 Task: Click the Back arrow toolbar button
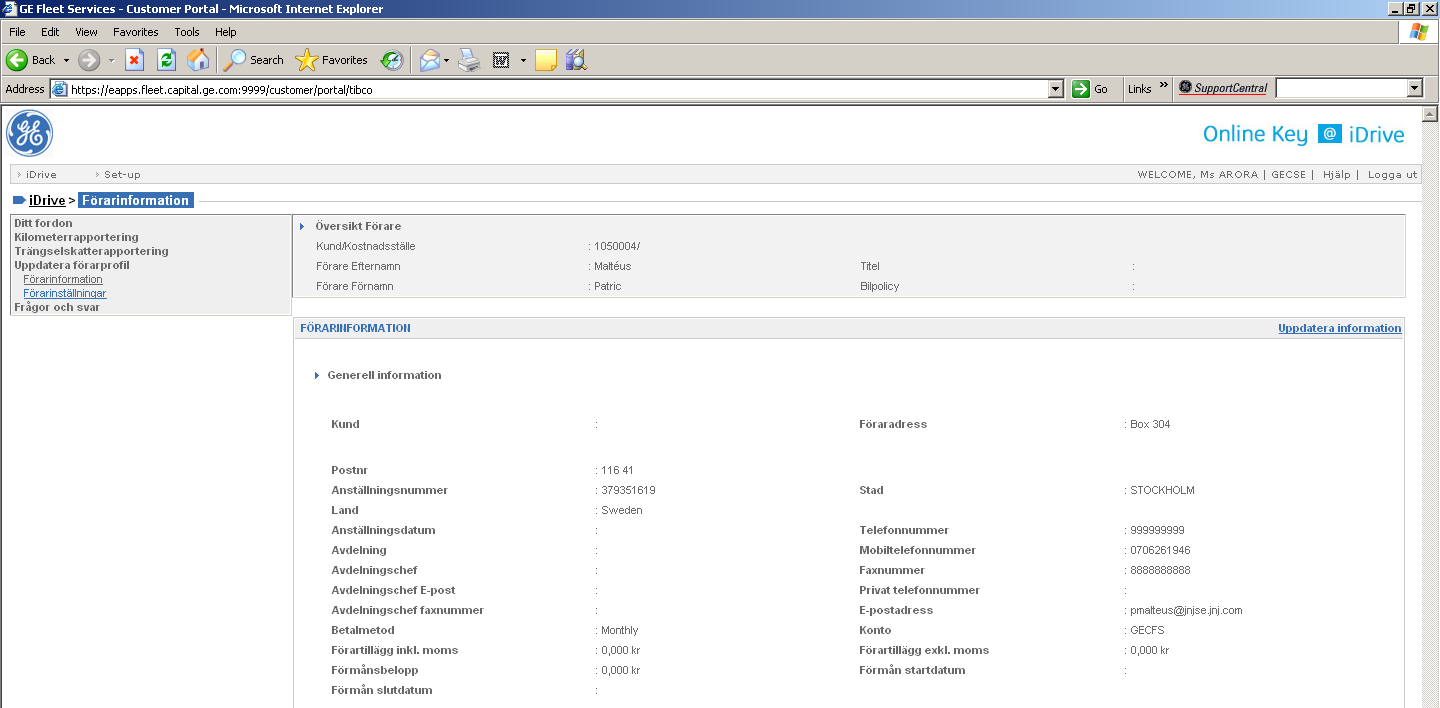[x=30, y=60]
